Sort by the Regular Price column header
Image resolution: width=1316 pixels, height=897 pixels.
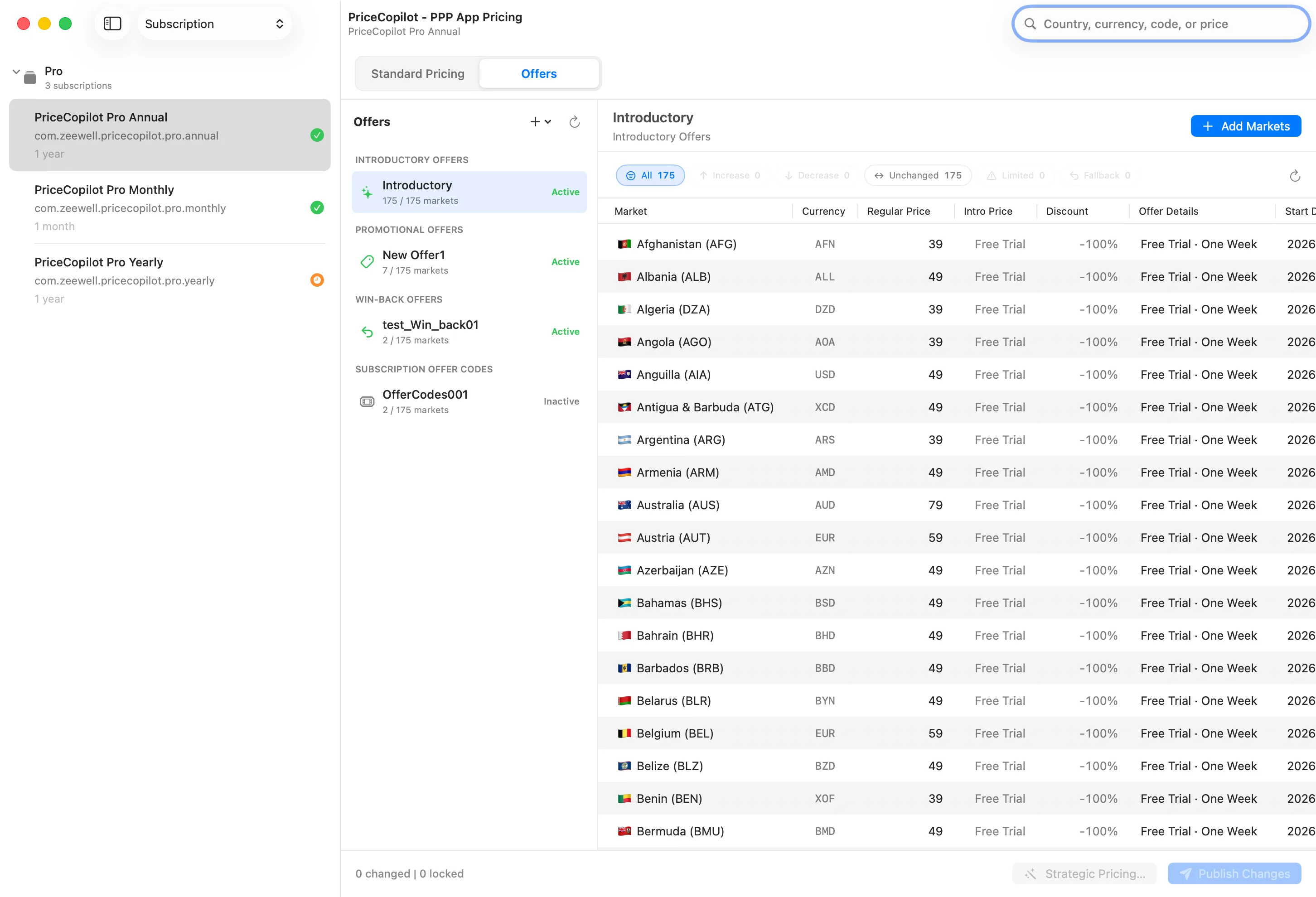pos(899,211)
